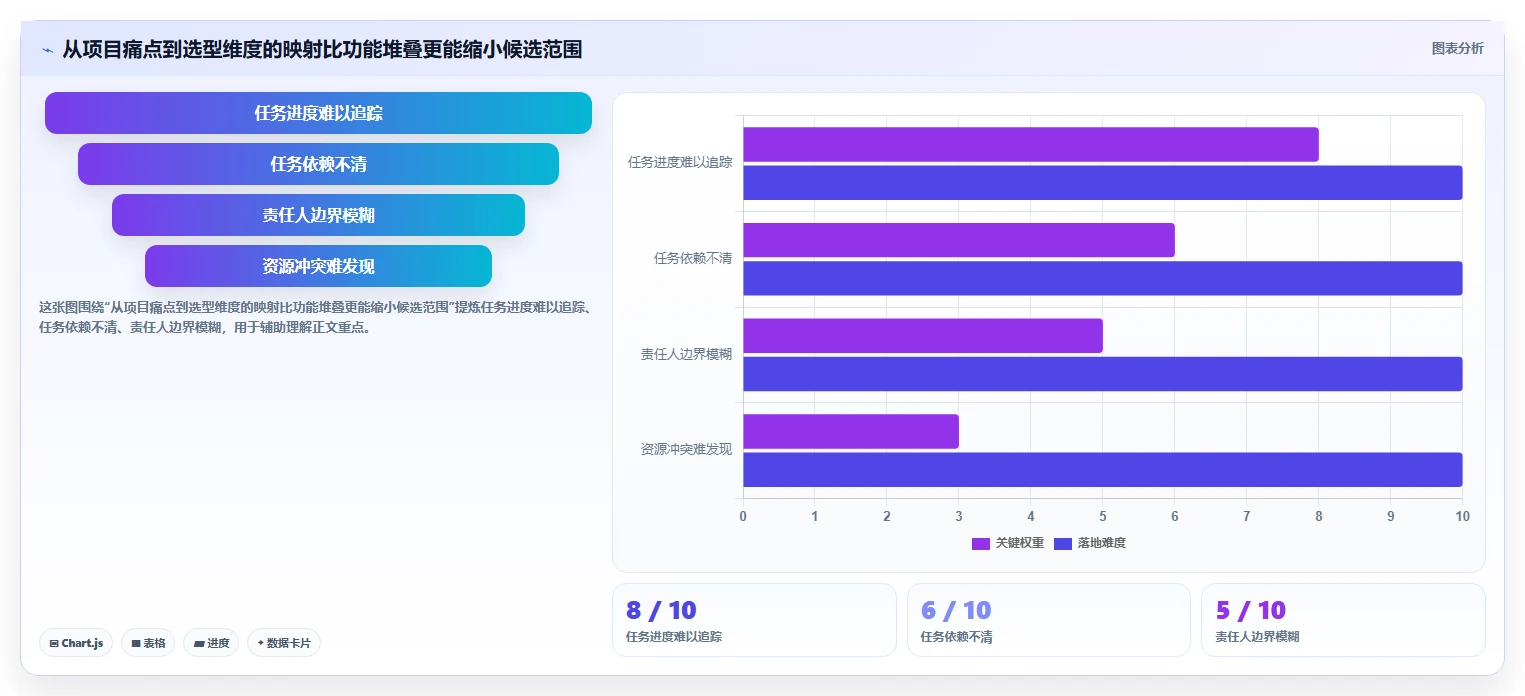Select the 任务依赖不清 funnel bar

click(318, 164)
